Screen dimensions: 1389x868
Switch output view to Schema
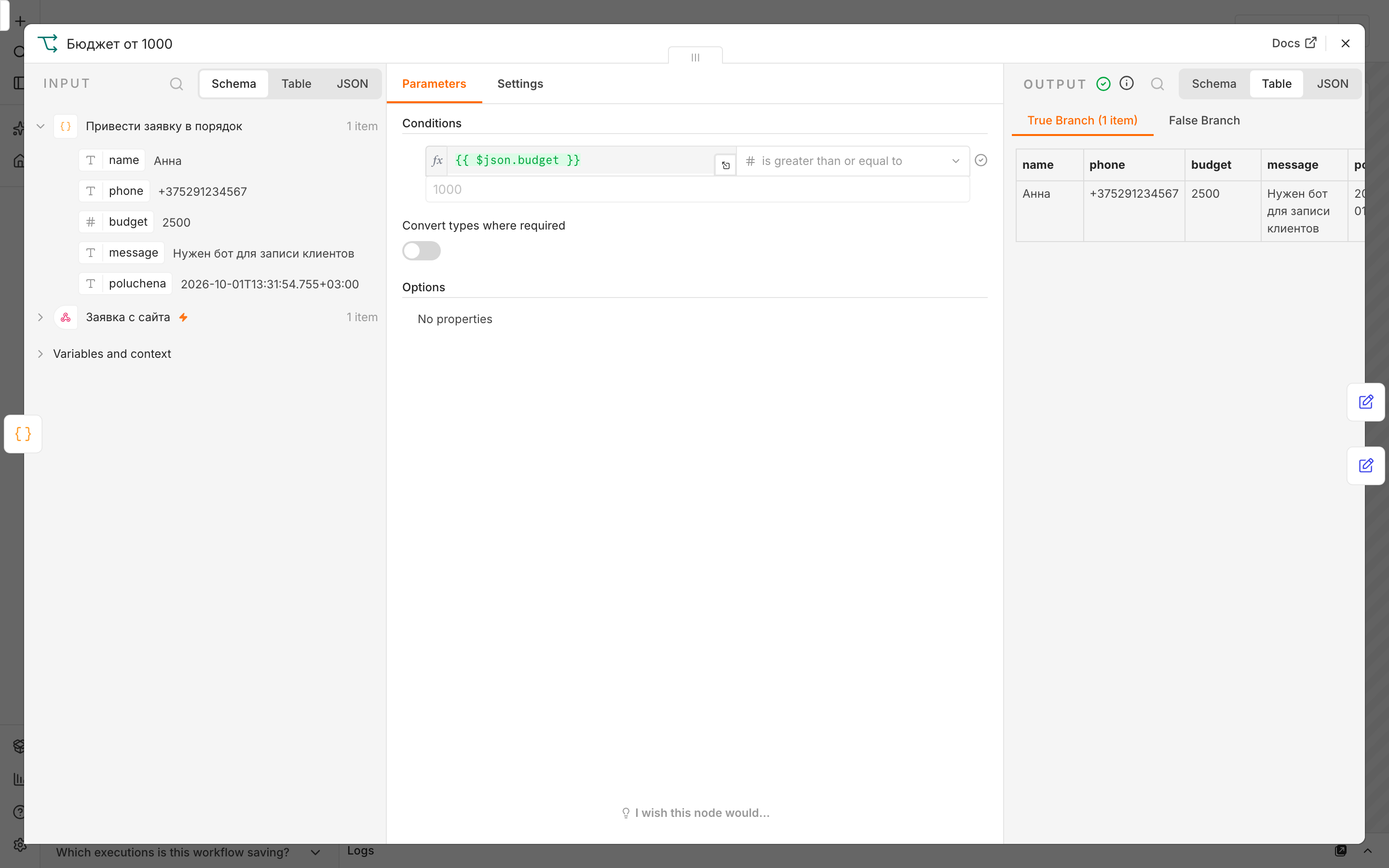pos(1214,84)
